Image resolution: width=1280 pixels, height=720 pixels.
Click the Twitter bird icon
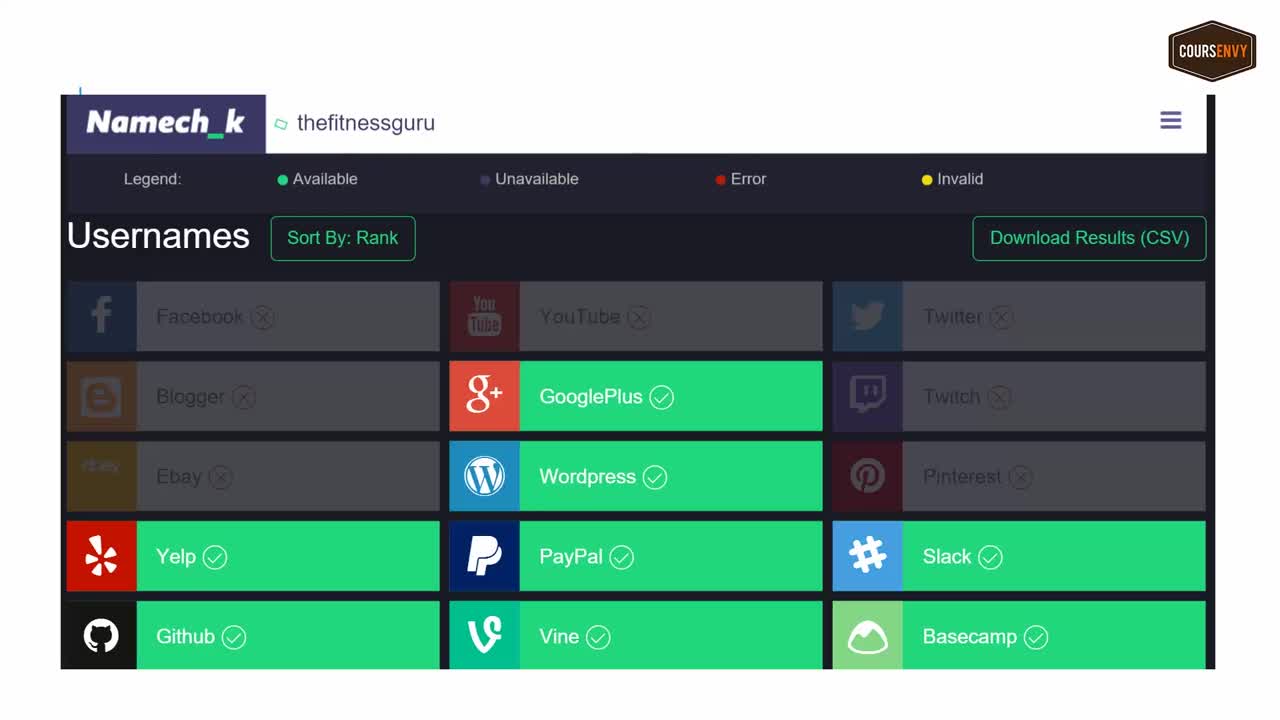pyautogui.click(x=867, y=316)
